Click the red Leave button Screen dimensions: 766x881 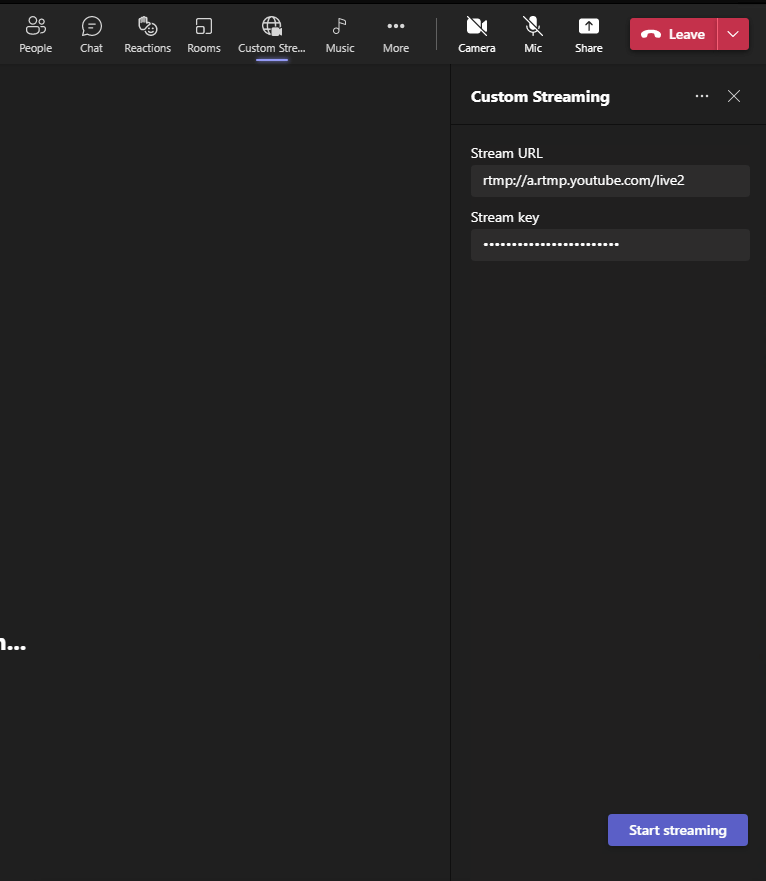click(674, 34)
